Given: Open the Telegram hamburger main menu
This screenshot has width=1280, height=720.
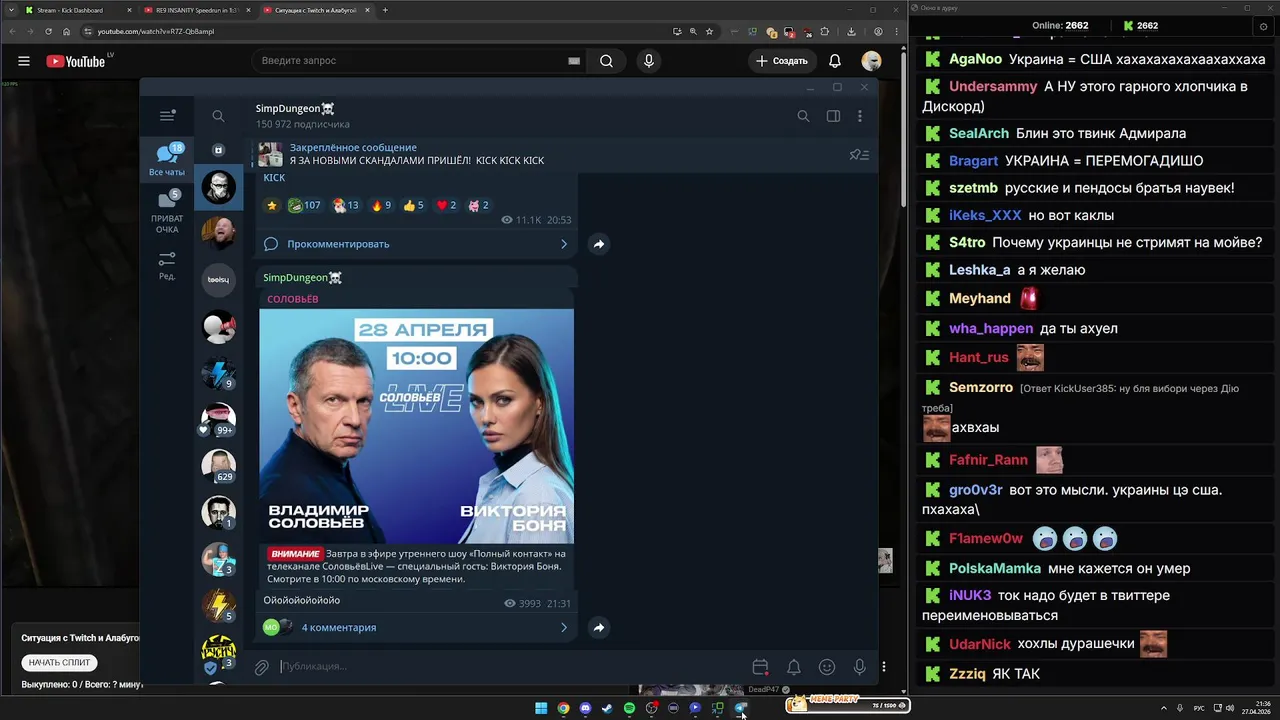Looking at the screenshot, I should (167, 116).
